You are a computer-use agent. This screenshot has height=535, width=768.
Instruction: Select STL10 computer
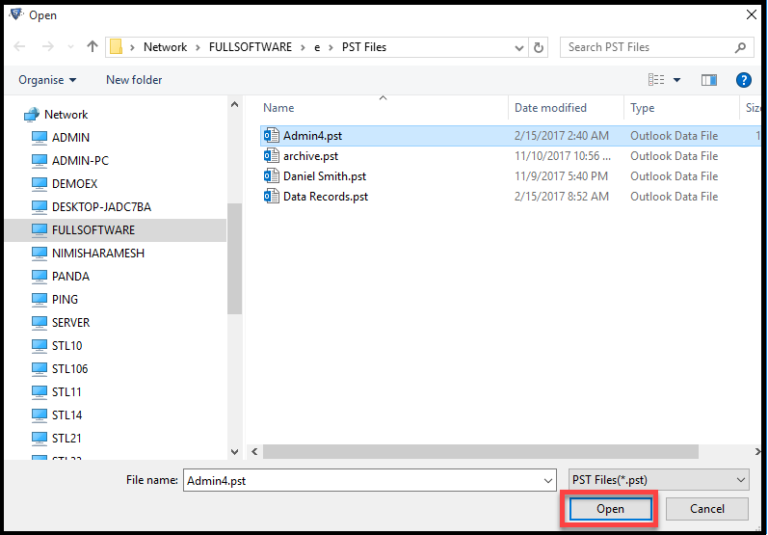click(x=67, y=346)
